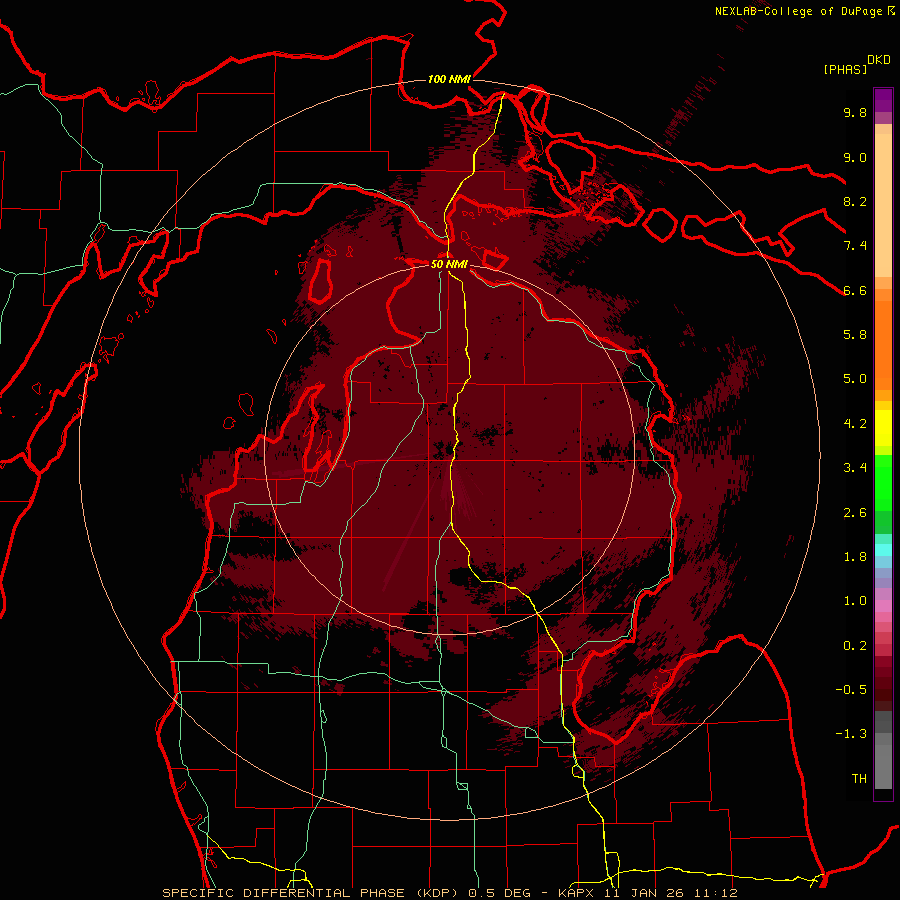Click the 2.6 value on the color scale
Viewport: 900px width, 900px height.
click(x=855, y=513)
